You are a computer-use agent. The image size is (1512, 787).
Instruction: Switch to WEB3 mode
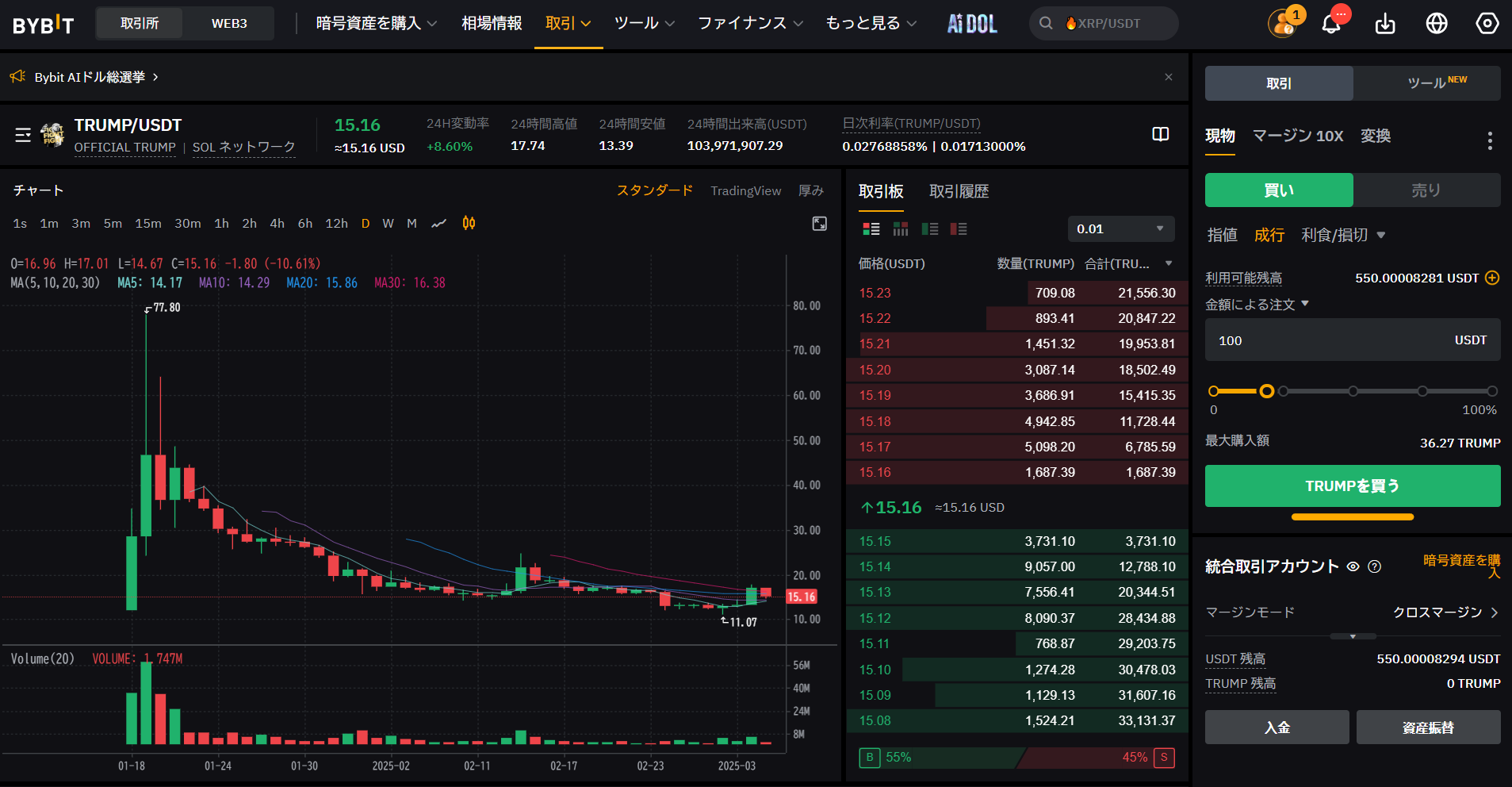click(229, 24)
